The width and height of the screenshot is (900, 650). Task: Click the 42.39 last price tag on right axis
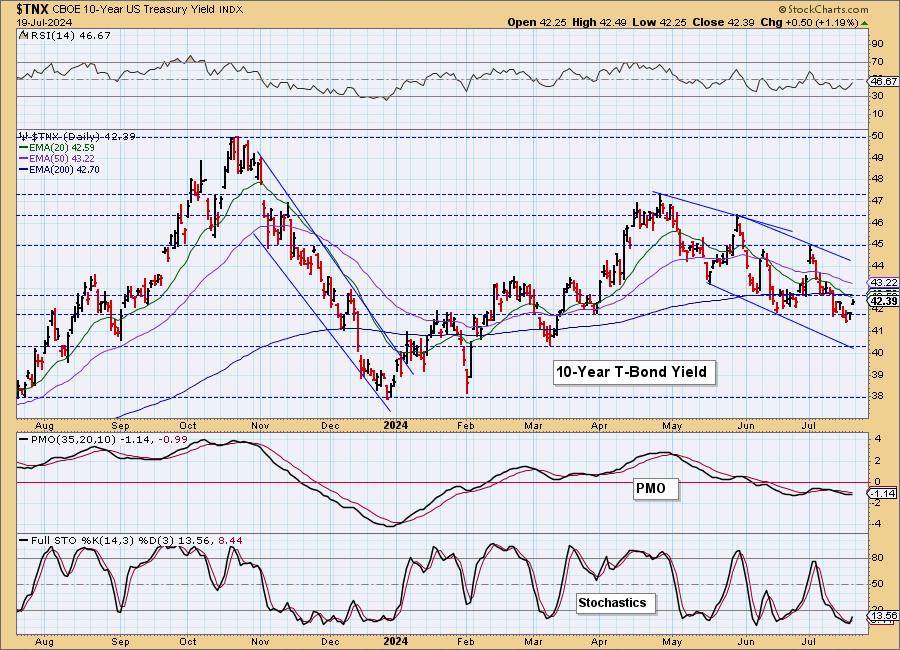click(x=884, y=301)
